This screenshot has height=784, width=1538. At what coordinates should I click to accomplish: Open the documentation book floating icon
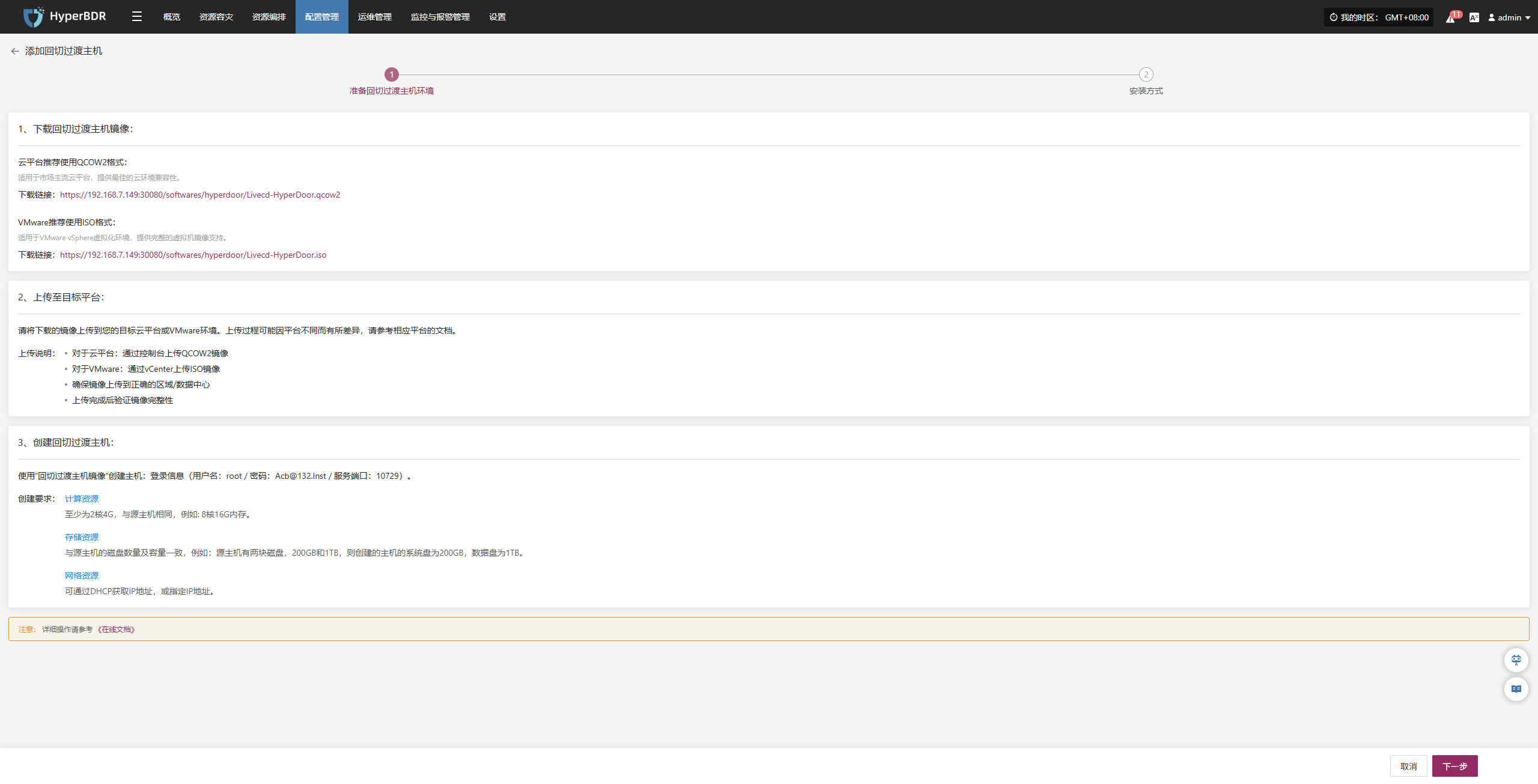1516,689
